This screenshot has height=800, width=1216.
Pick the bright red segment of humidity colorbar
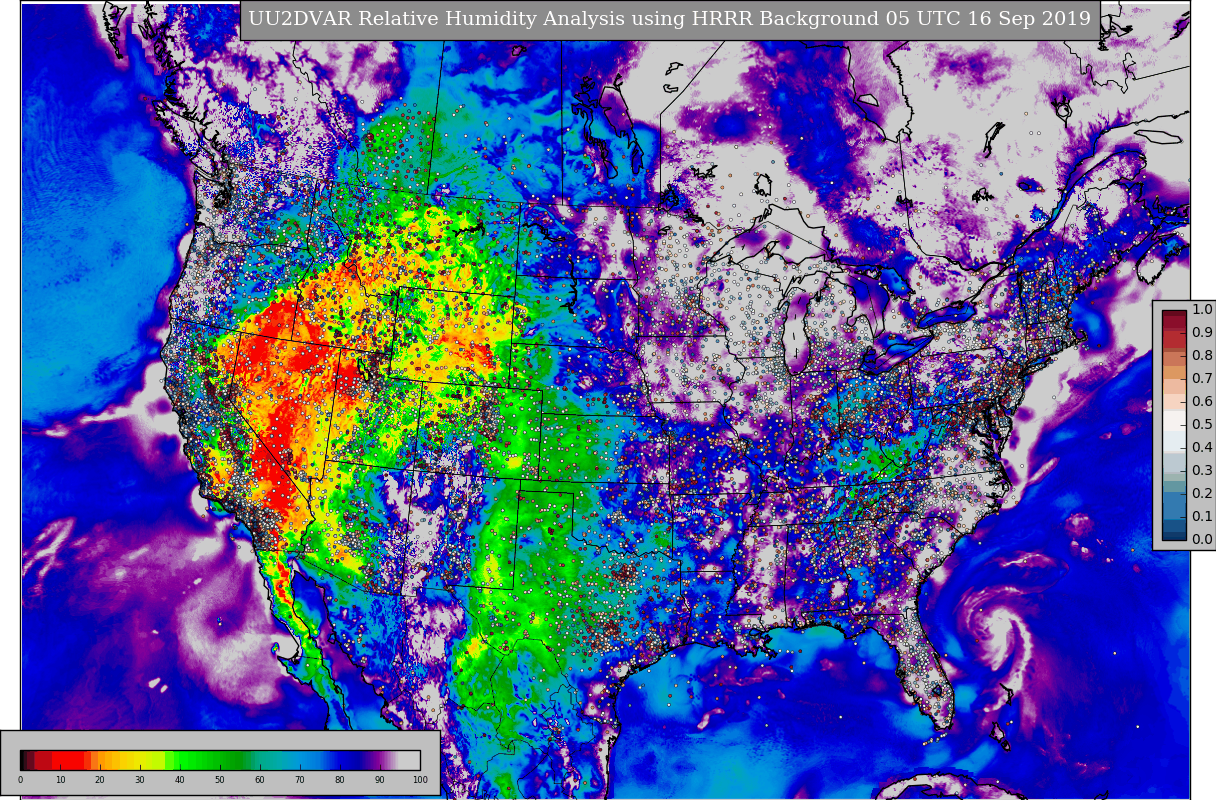click(x=70, y=760)
